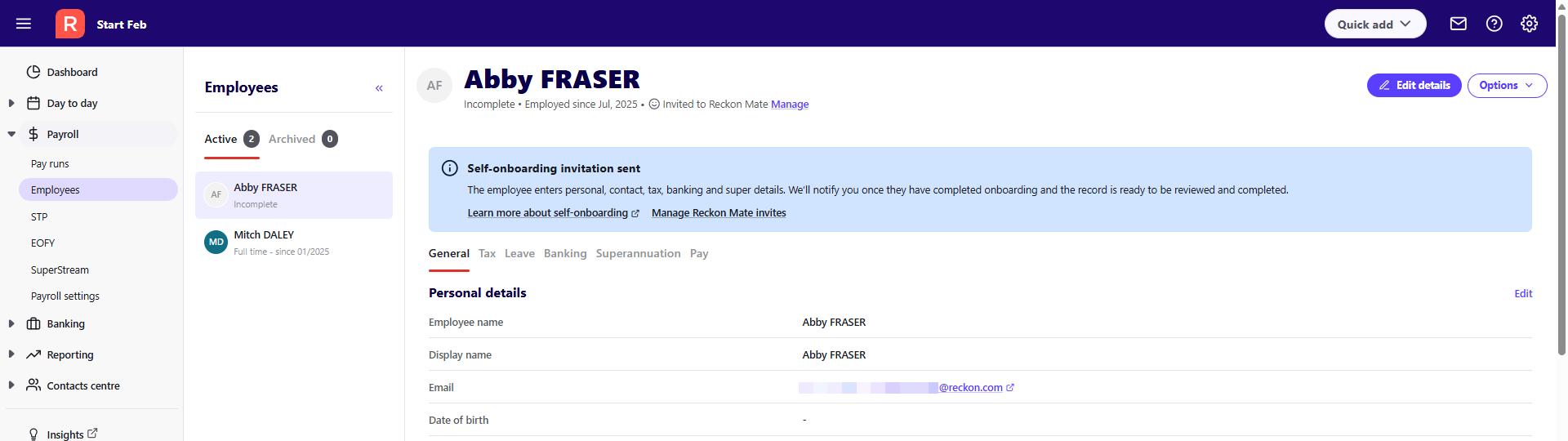1568x441 pixels.
Task: Open the Banking tab in employee details
Action: pyautogui.click(x=565, y=253)
